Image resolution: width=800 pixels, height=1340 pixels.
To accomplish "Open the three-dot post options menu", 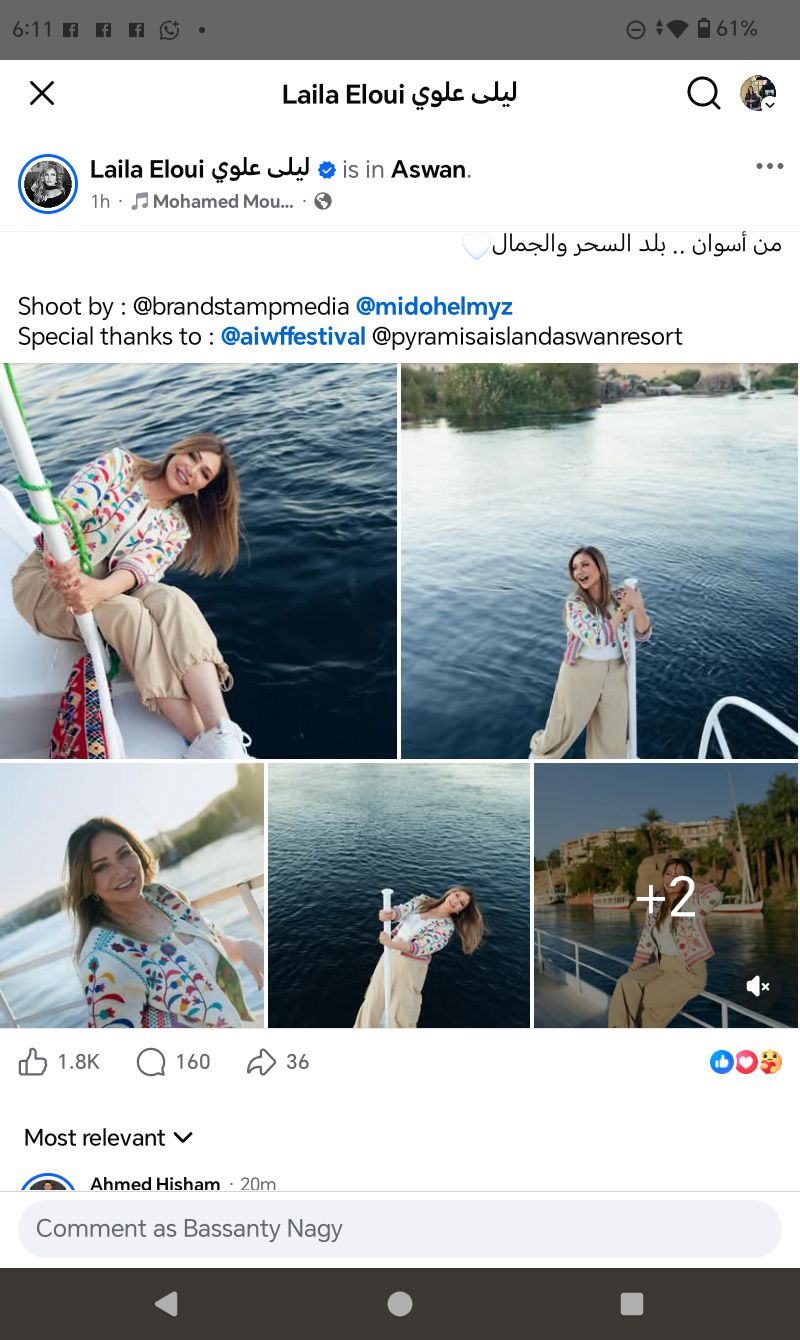I will coord(769,167).
